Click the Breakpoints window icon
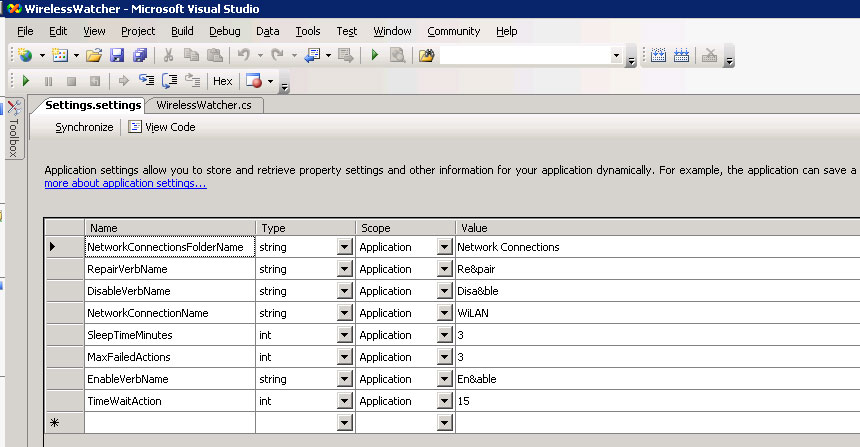The height and width of the screenshot is (447, 860). [x=254, y=81]
